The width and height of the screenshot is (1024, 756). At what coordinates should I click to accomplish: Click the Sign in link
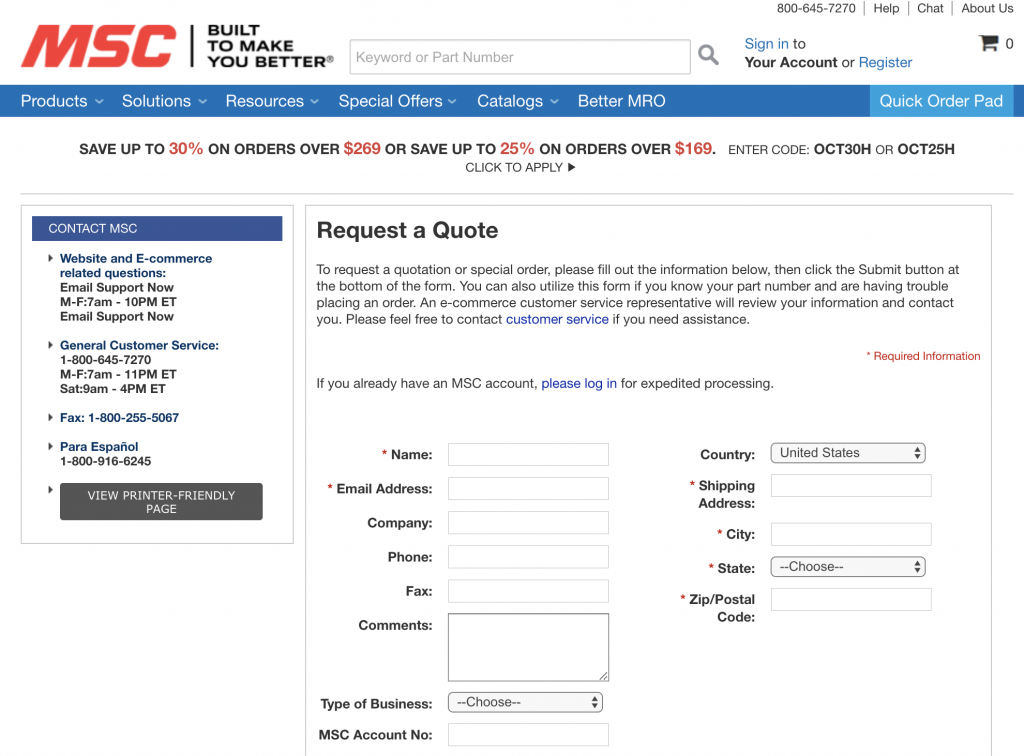tap(766, 44)
